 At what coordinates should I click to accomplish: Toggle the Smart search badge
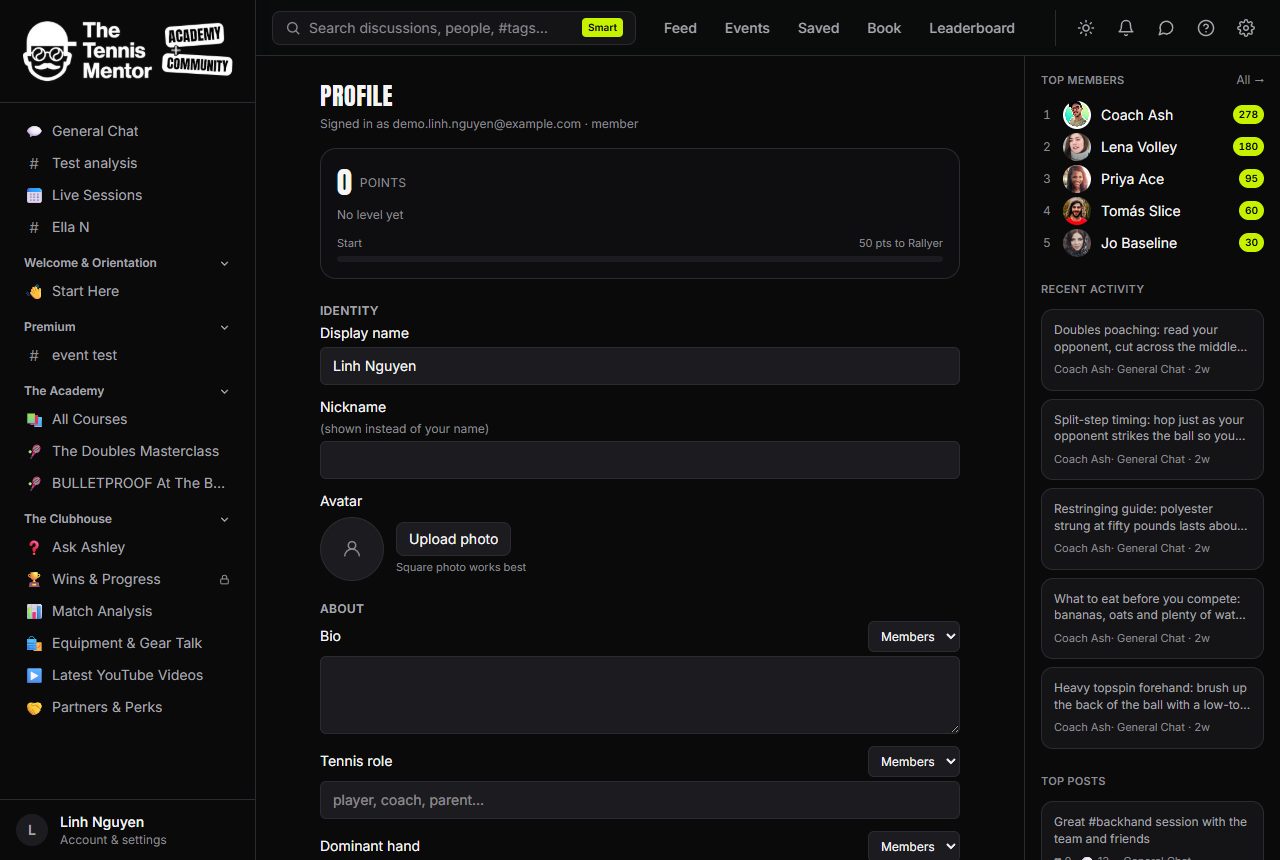pos(602,28)
